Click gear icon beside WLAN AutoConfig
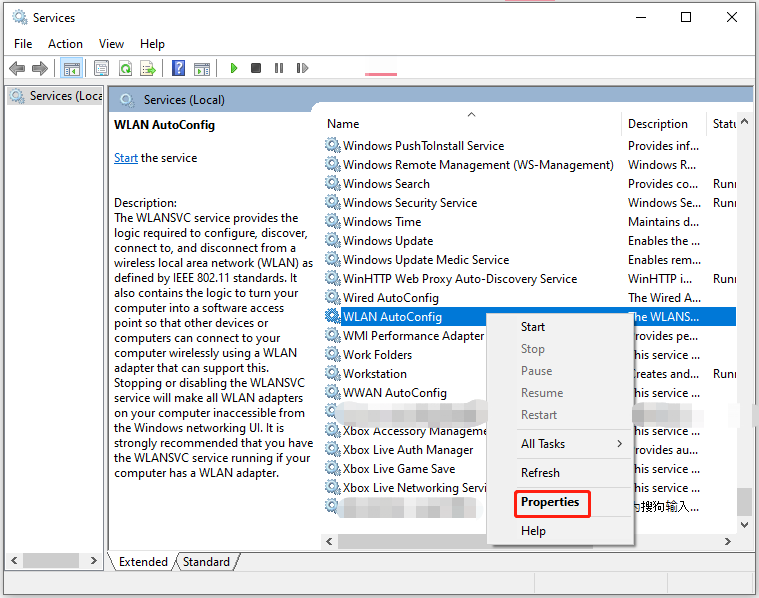This screenshot has width=759, height=598. pyautogui.click(x=333, y=316)
